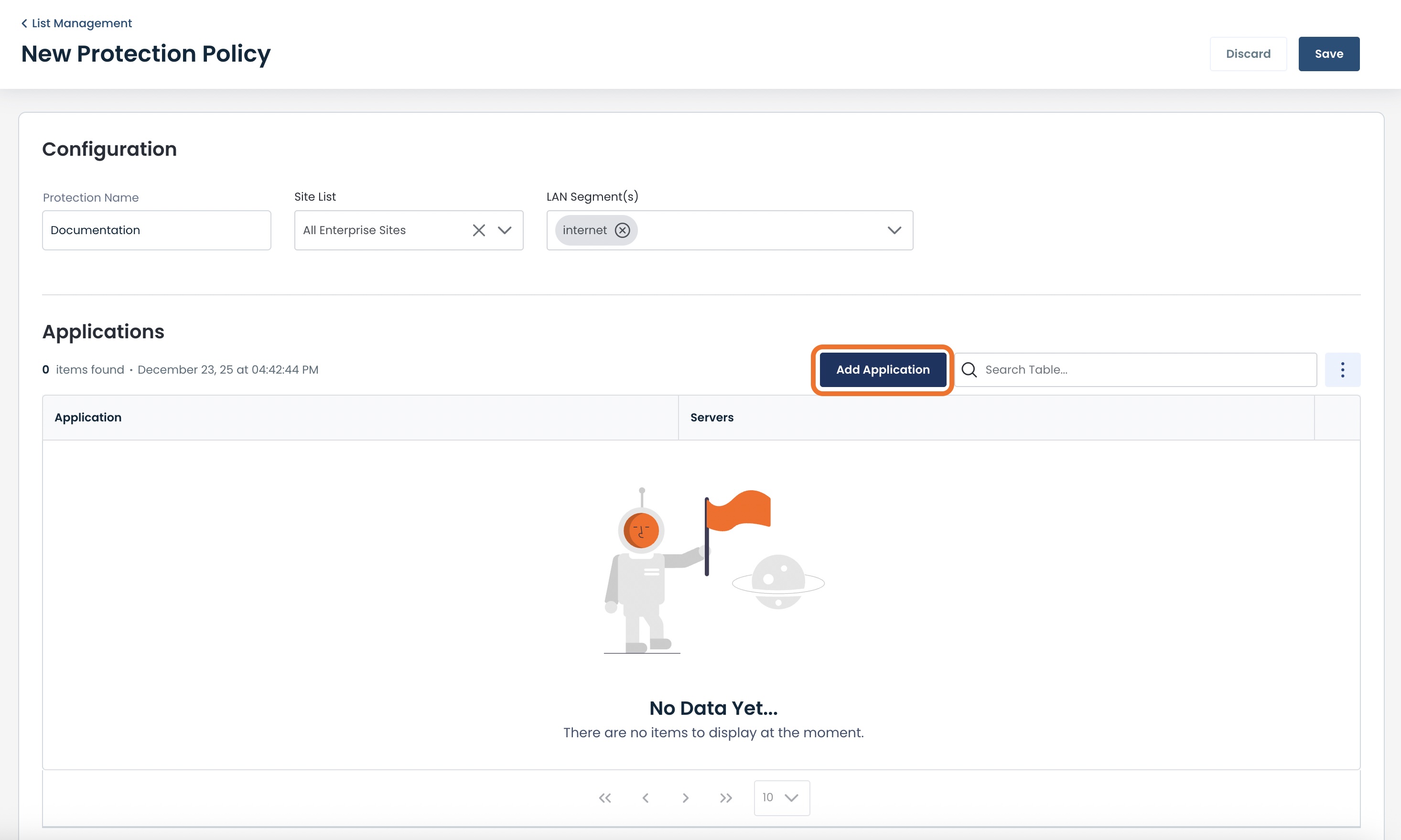Expand the Site List dropdown arrow

[x=505, y=230]
